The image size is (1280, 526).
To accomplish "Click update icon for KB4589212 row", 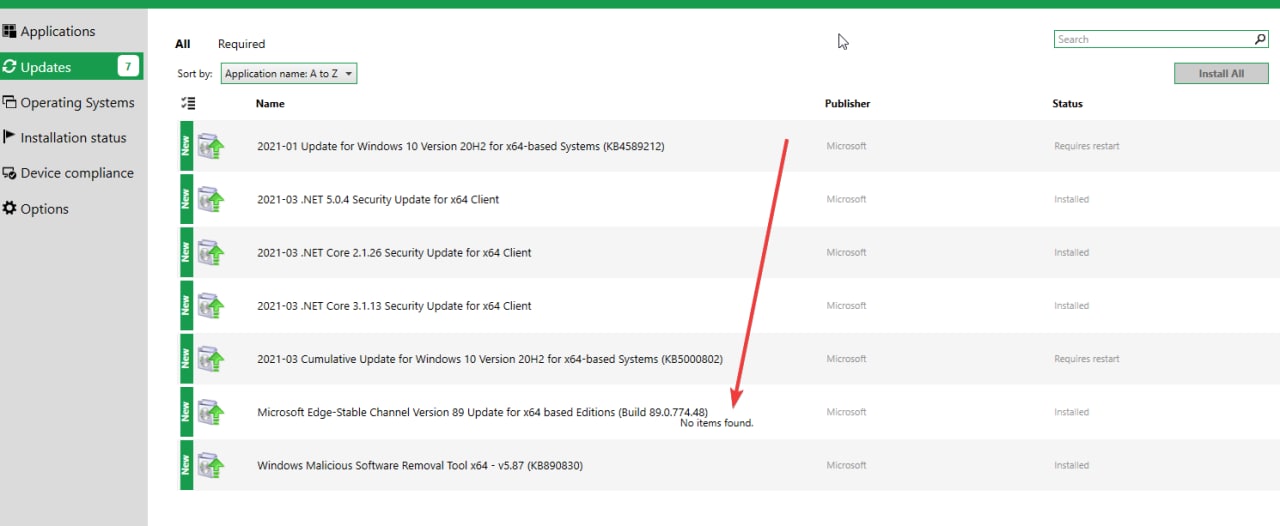I will 210,146.
